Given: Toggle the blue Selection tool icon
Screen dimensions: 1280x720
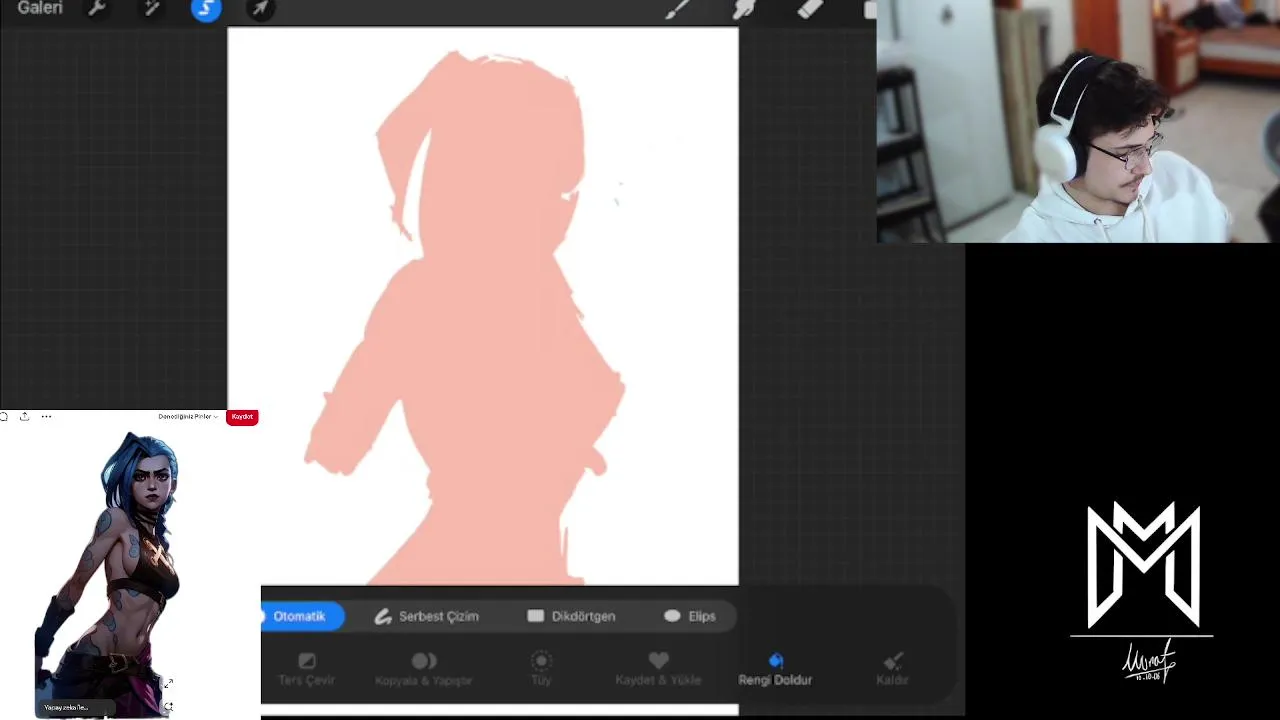Looking at the screenshot, I should coord(206,9).
